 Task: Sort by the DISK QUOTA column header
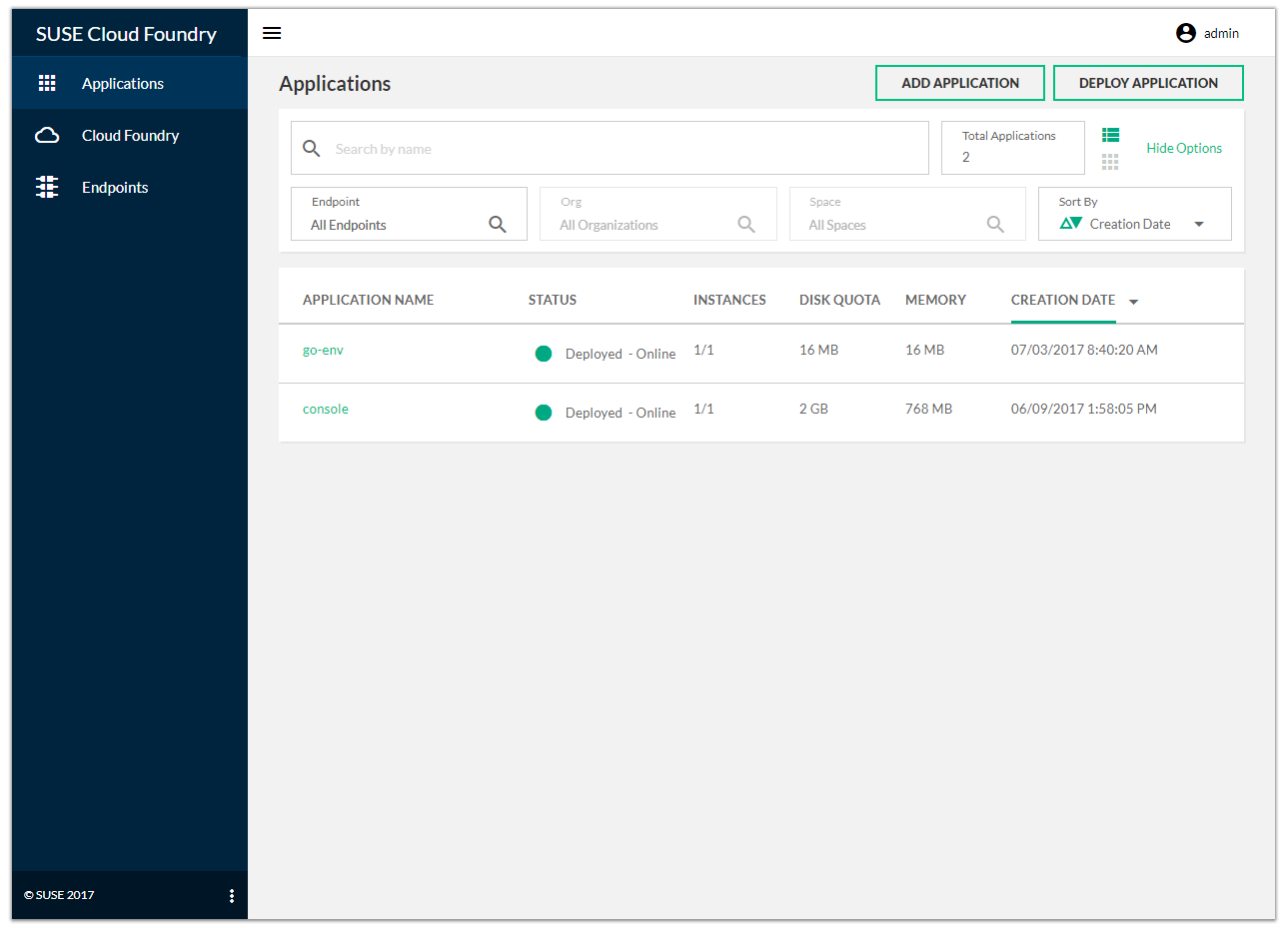[x=839, y=300]
